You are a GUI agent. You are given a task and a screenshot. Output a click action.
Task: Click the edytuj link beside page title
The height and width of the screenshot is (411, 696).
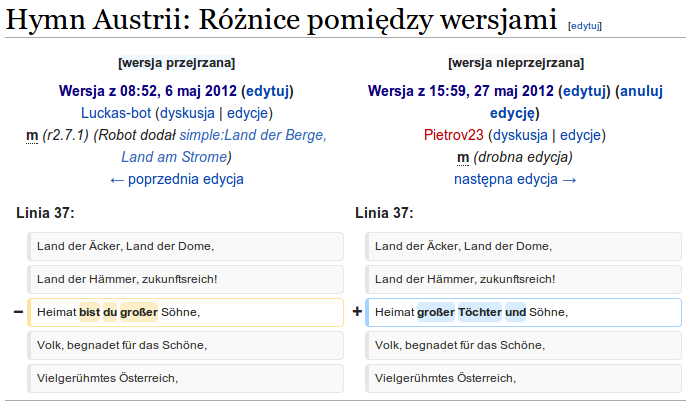pyautogui.click(x=584, y=25)
